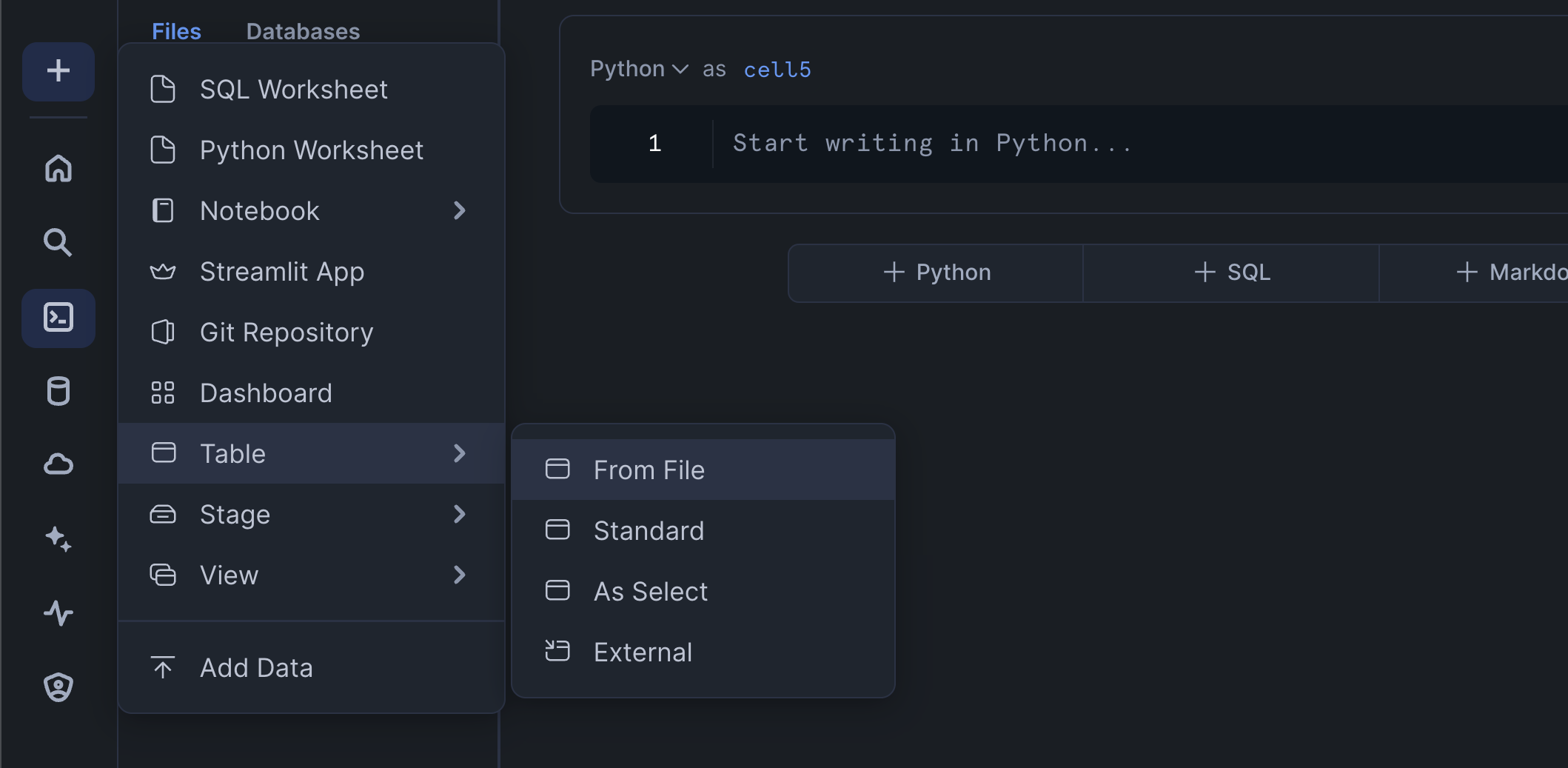Go to Home via house icon
Image resolution: width=1568 pixels, height=768 pixels.
click(58, 168)
